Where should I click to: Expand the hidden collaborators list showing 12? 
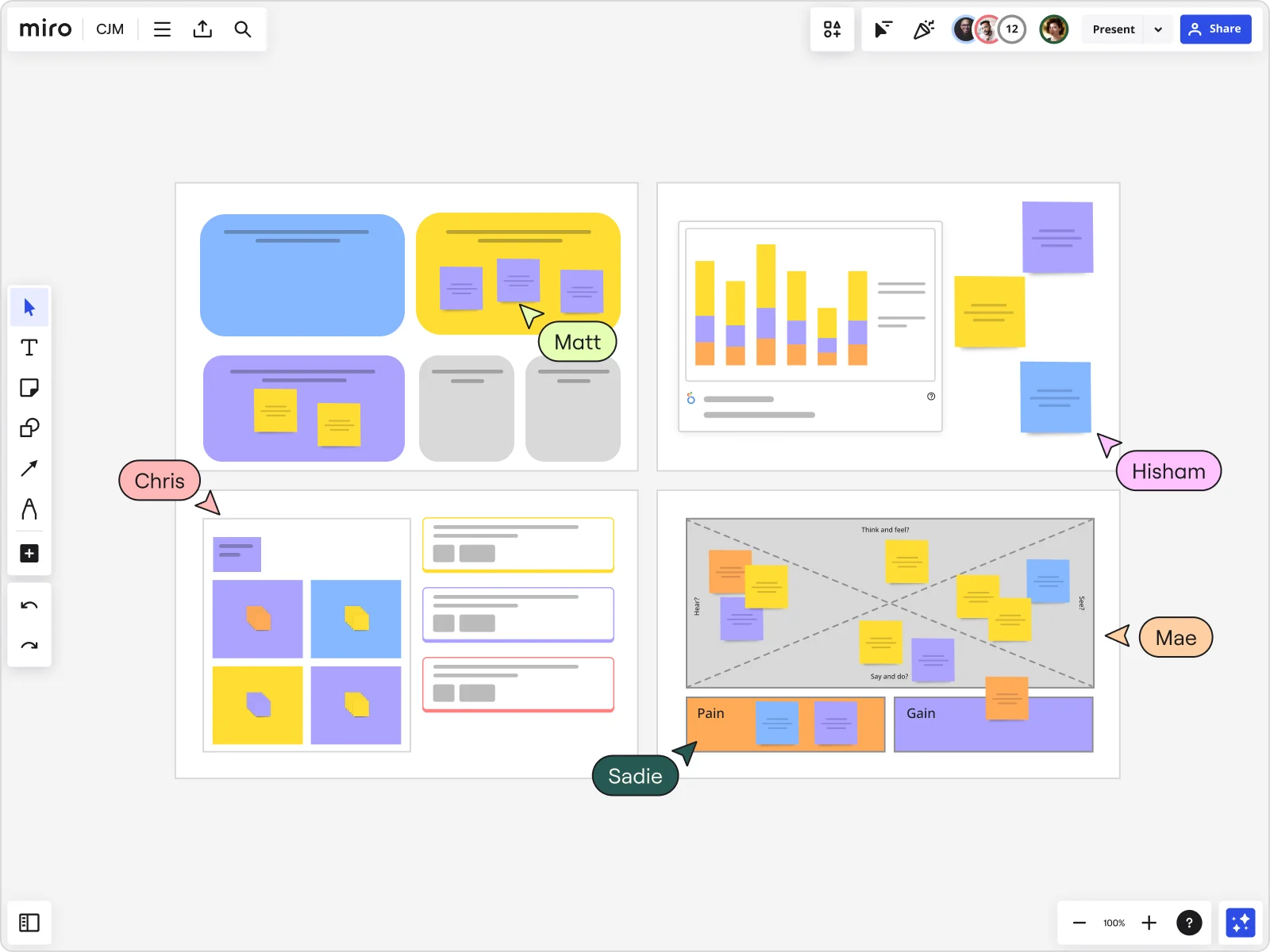[1013, 29]
